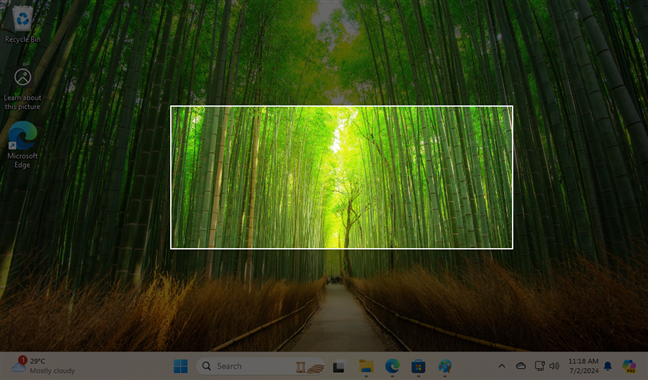
Task: Click the taskbar Search box
Action: click(x=260, y=366)
